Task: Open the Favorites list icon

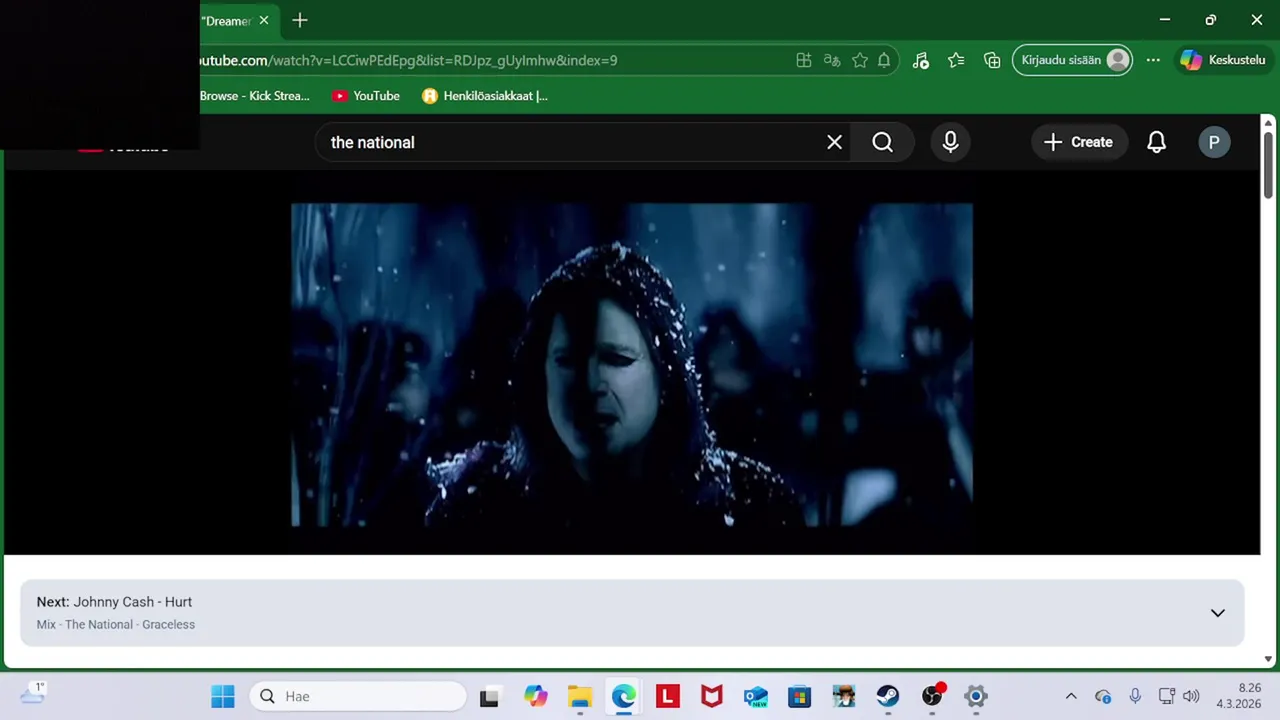Action: [956, 60]
